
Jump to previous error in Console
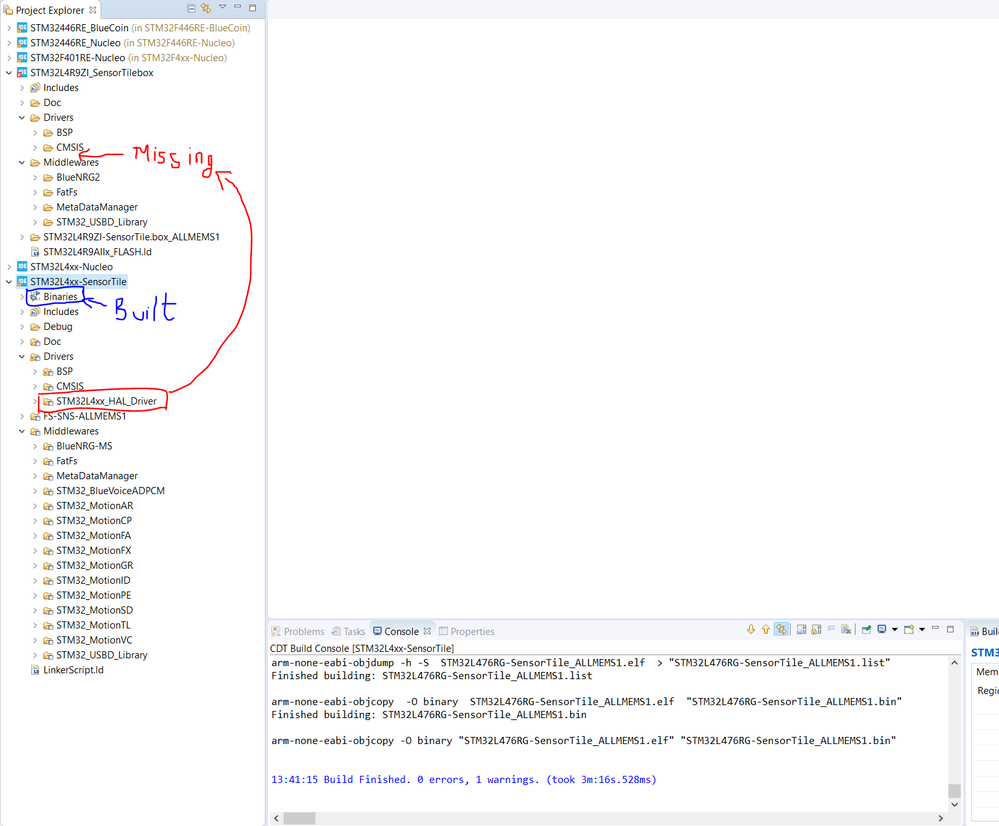pyautogui.click(x=766, y=630)
